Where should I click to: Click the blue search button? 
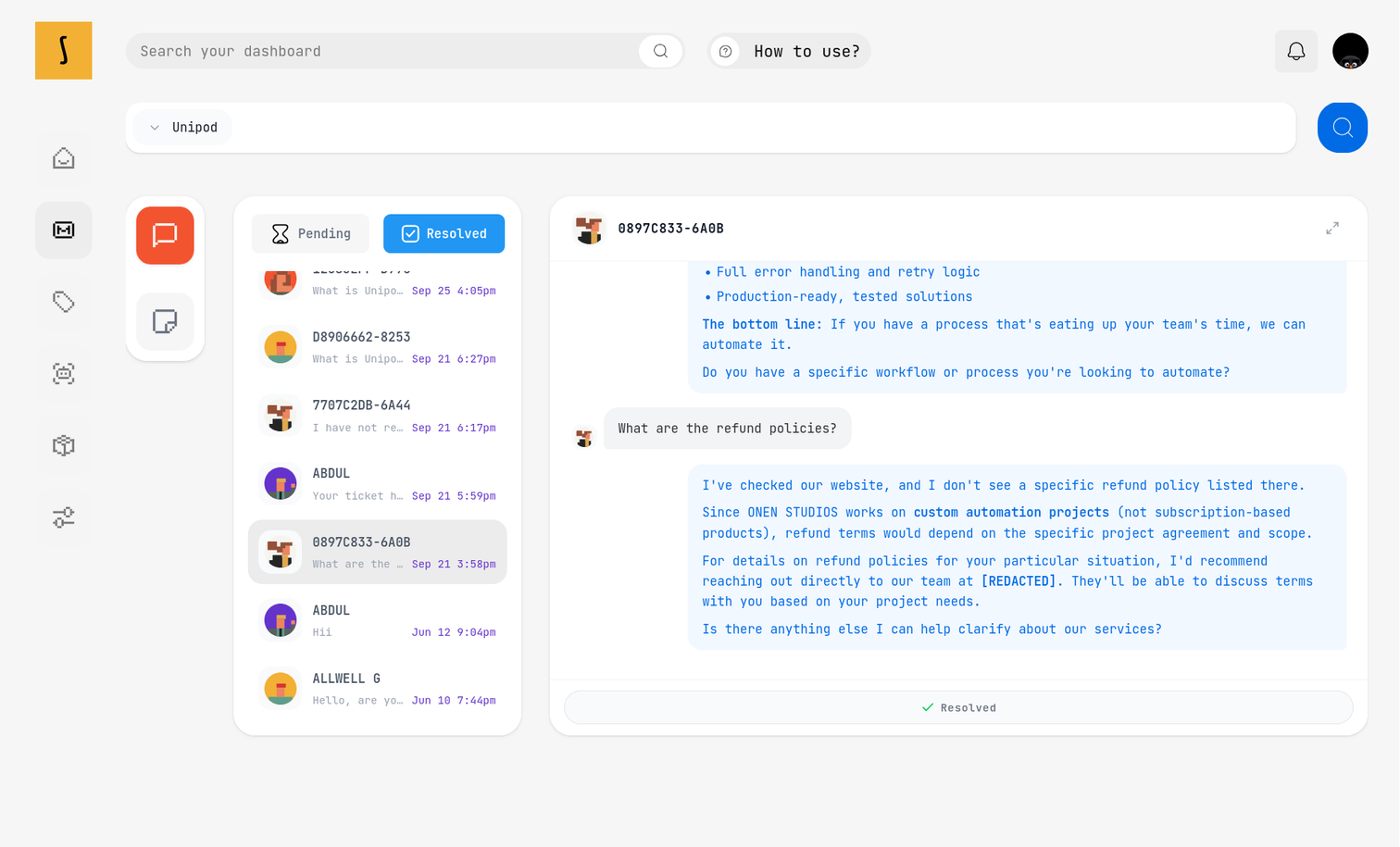[1343, 128]
